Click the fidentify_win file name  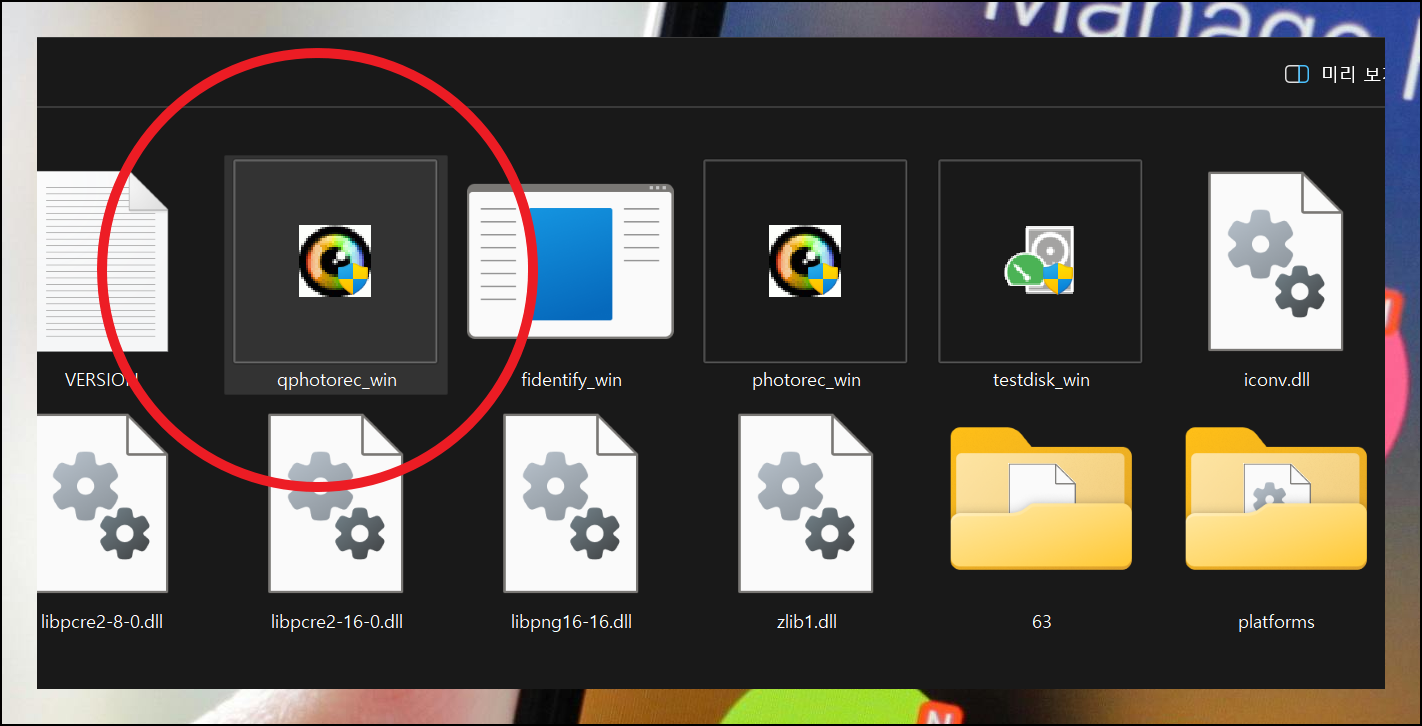pos(572,380)
